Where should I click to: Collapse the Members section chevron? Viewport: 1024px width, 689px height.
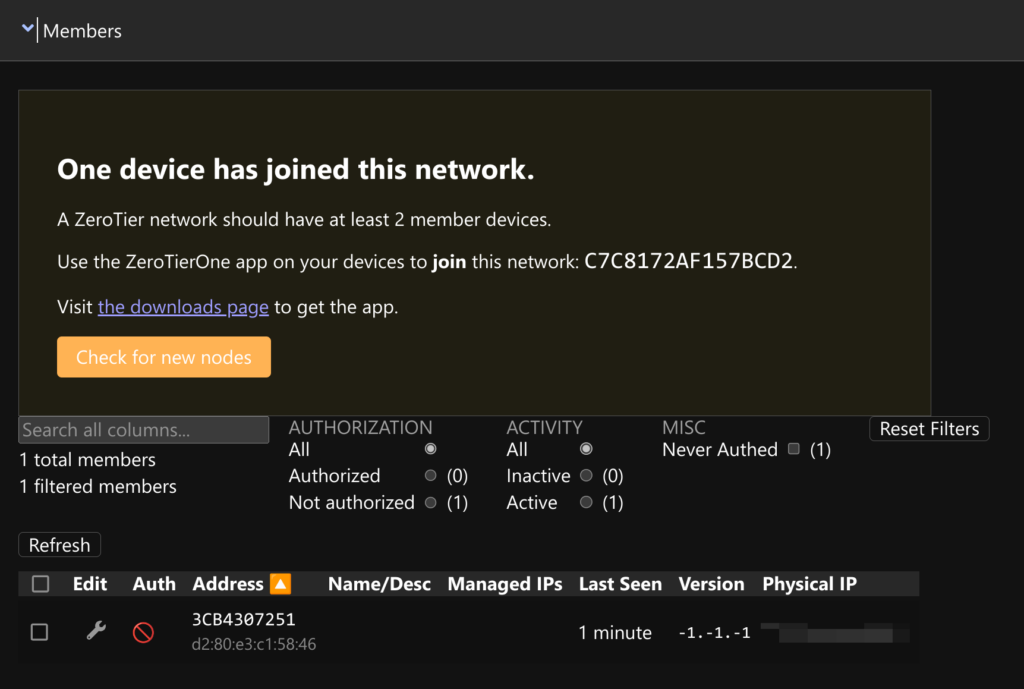[27, 29]
